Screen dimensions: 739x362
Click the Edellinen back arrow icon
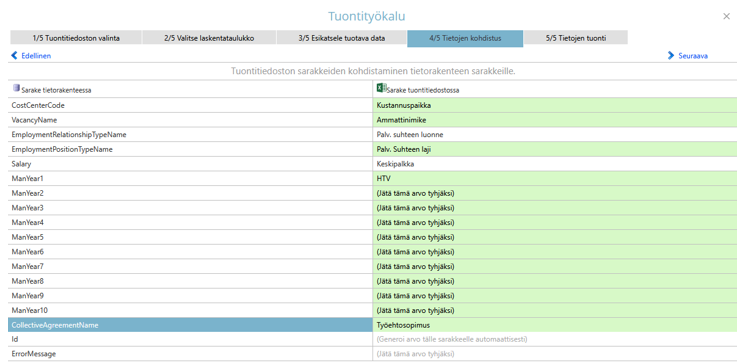coord(14,56)
